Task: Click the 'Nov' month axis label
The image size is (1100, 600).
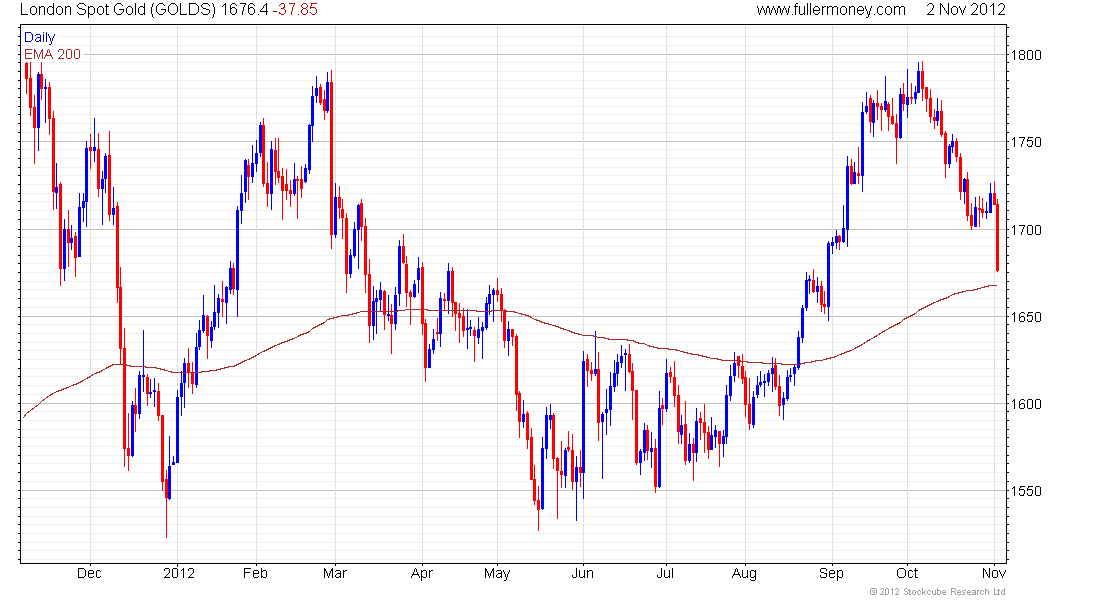Action: (x=994, y=573)
